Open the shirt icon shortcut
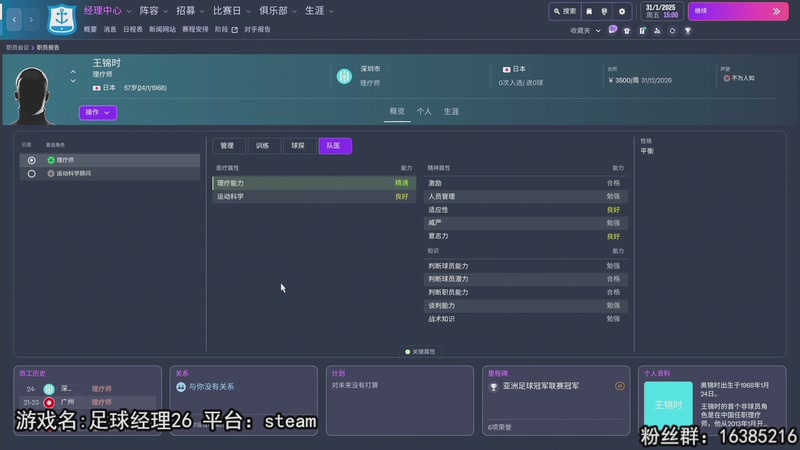The width and height of the screenshot is (800, 450). click(x=627, y=31)
